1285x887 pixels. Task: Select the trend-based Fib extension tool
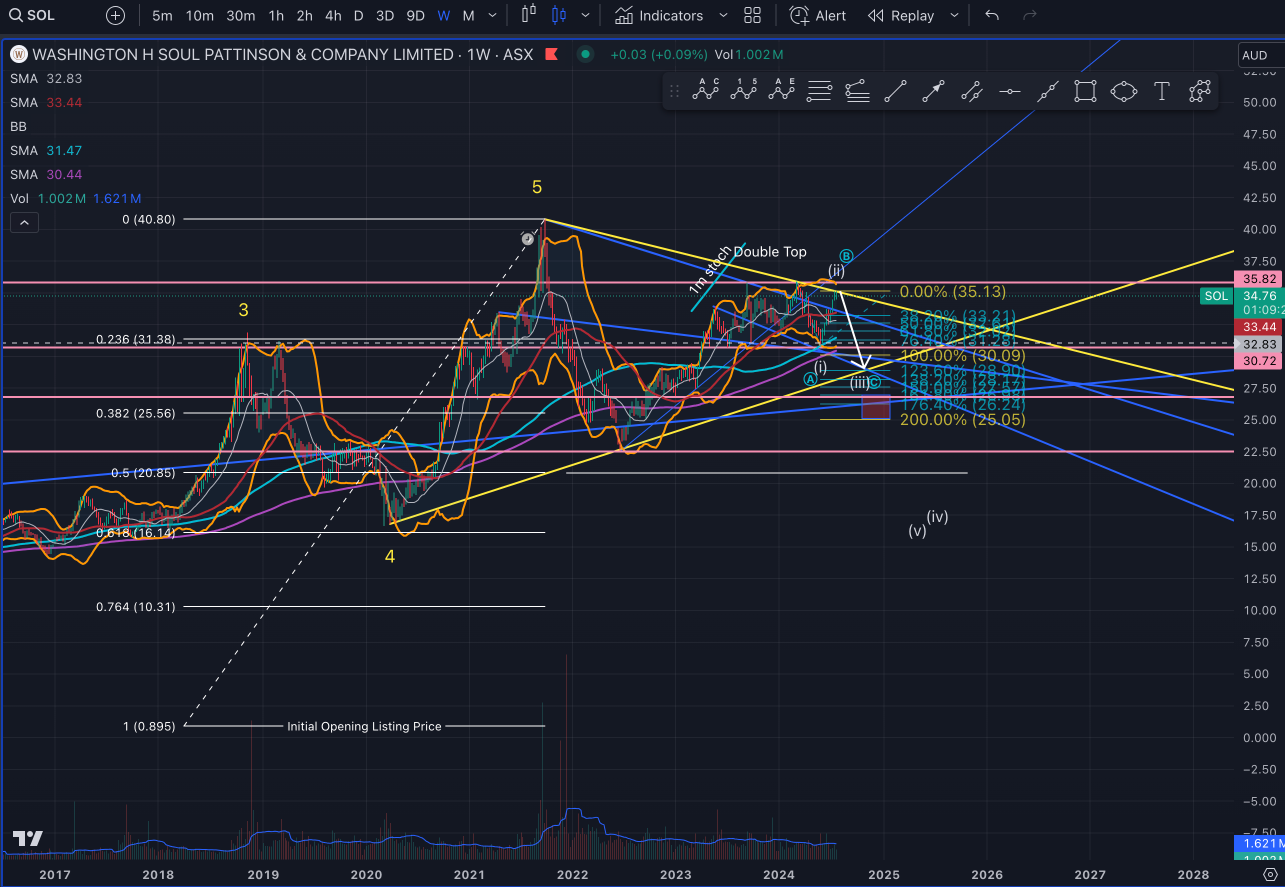pos(857,92)
